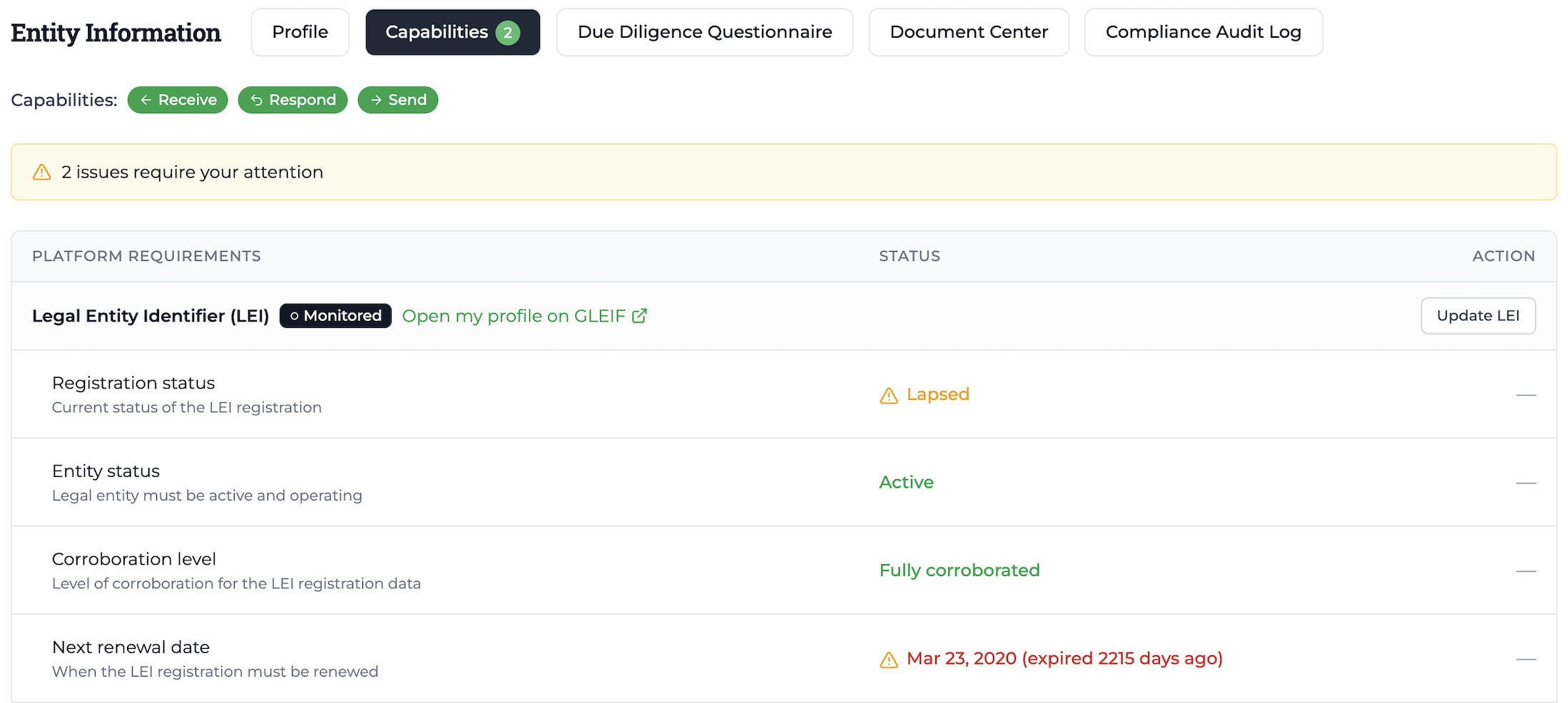Click the Next renewal date row label
Image resolution: width=1568 pixels, height=703 pixels.
click(131, 647)
